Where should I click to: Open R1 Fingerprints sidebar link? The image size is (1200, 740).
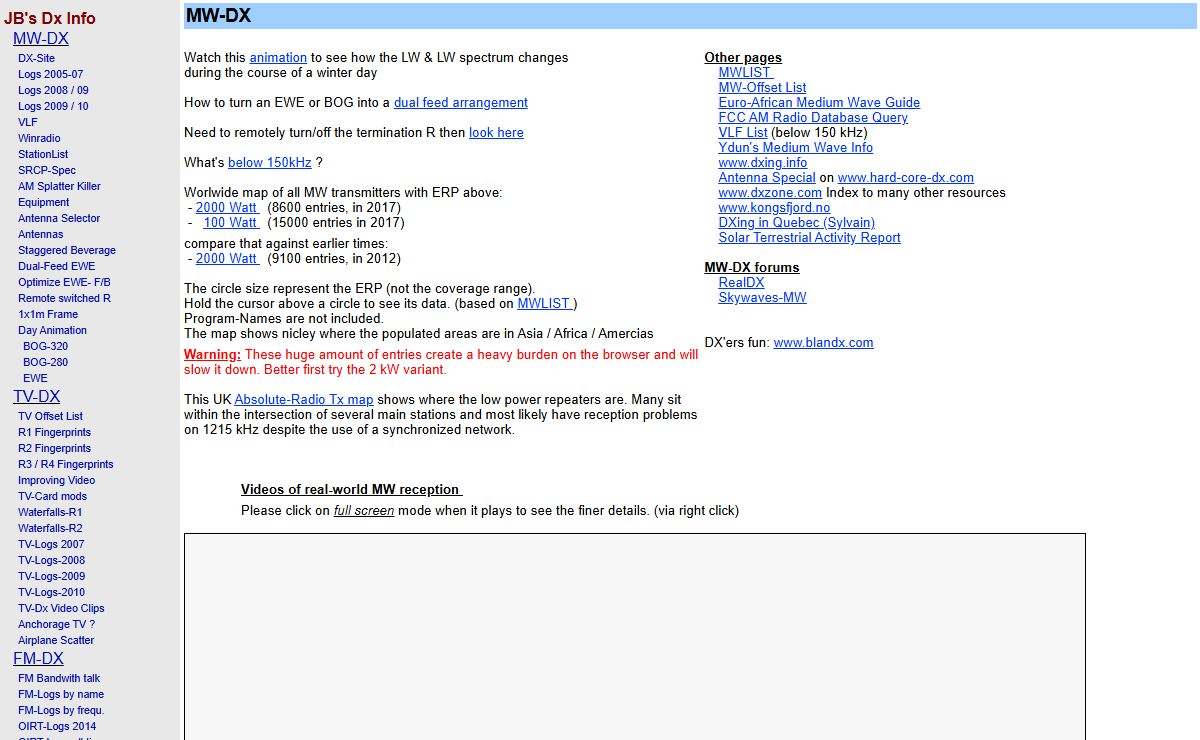coord(54,432)
